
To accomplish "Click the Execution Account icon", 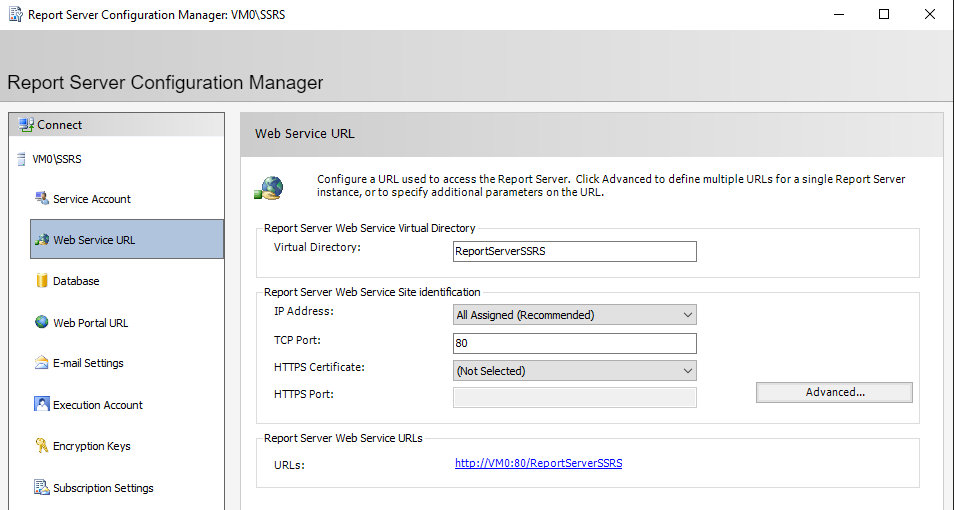I will point(41,404).
